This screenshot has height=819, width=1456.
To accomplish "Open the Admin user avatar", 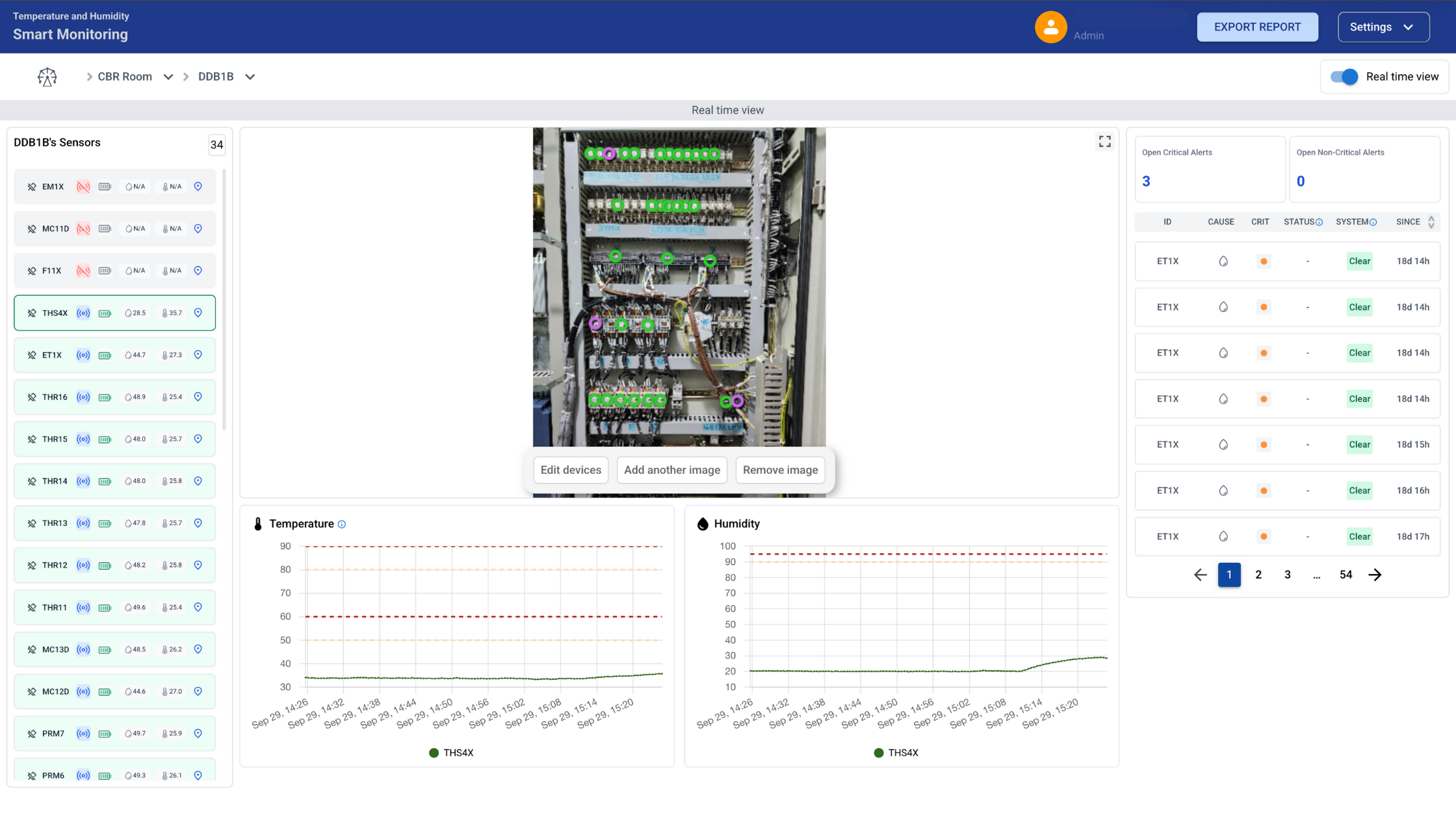I will pyautogui.click(x=1050, y=27).
